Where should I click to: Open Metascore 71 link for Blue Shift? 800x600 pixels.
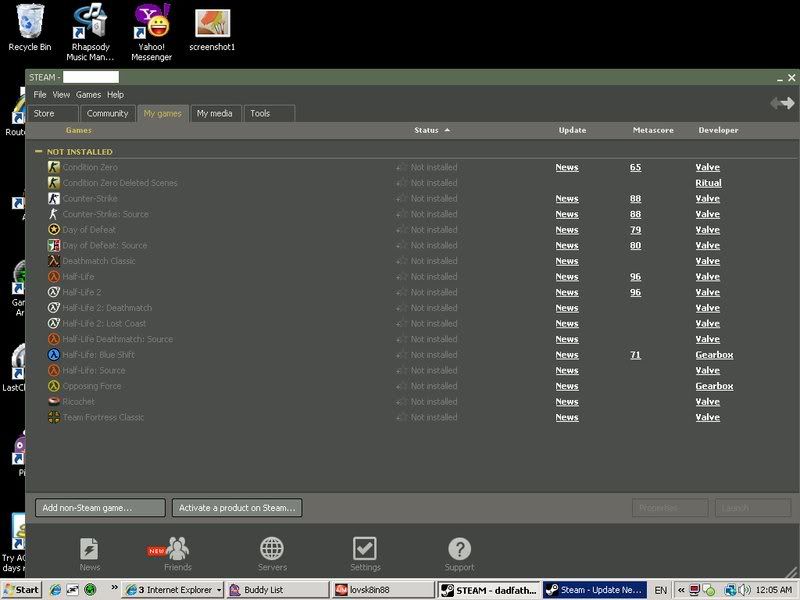(x=635, y=355)
